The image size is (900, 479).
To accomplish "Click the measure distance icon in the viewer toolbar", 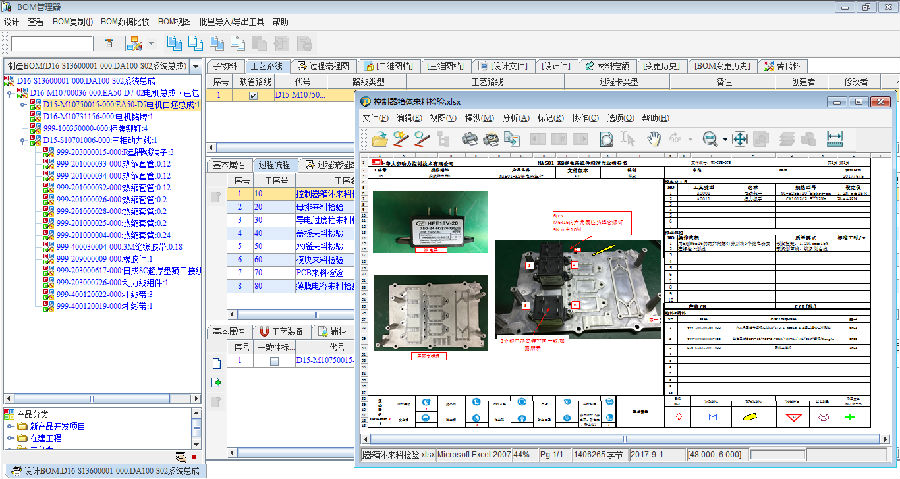I will click(x=836, y=139).
